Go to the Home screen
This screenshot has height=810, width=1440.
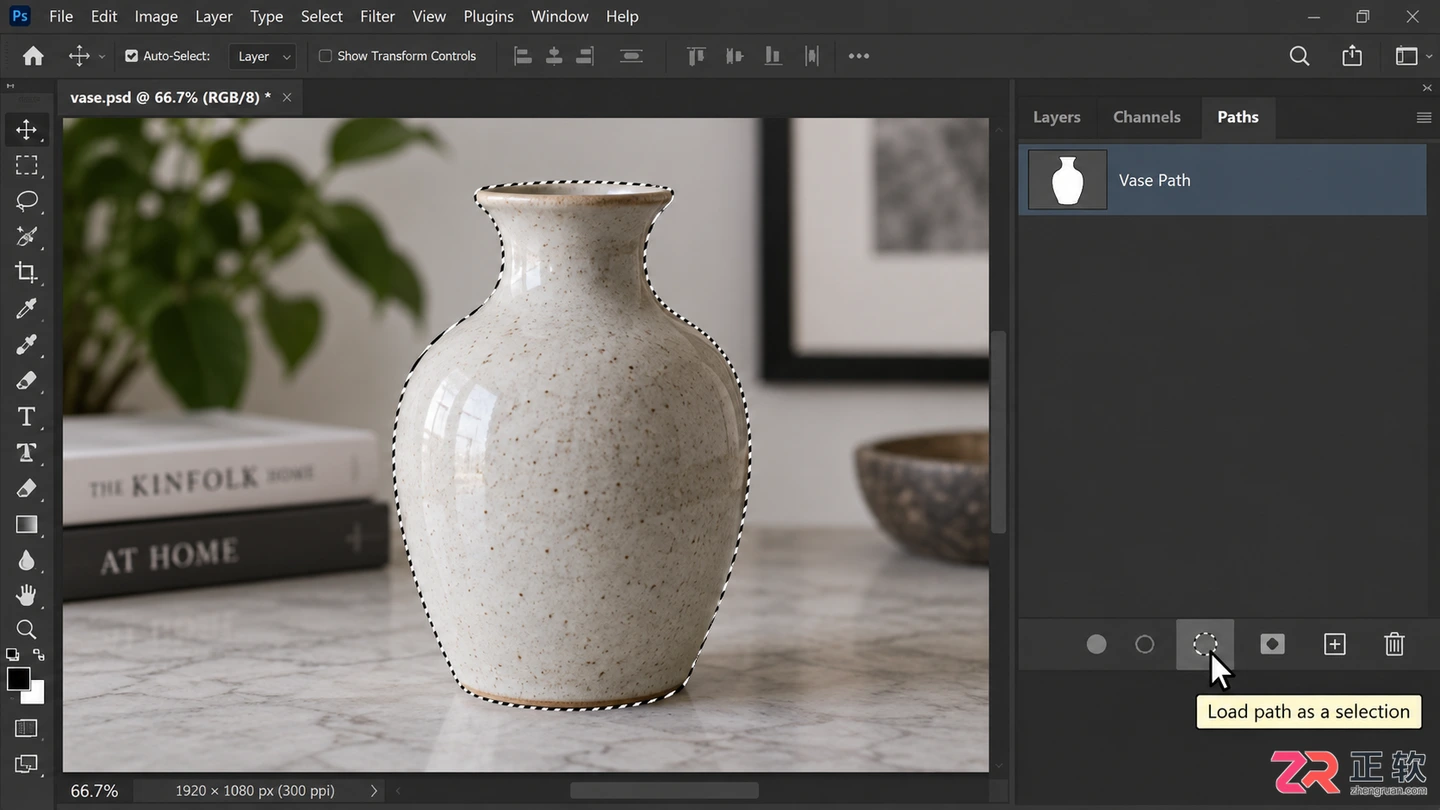[33, 56]
